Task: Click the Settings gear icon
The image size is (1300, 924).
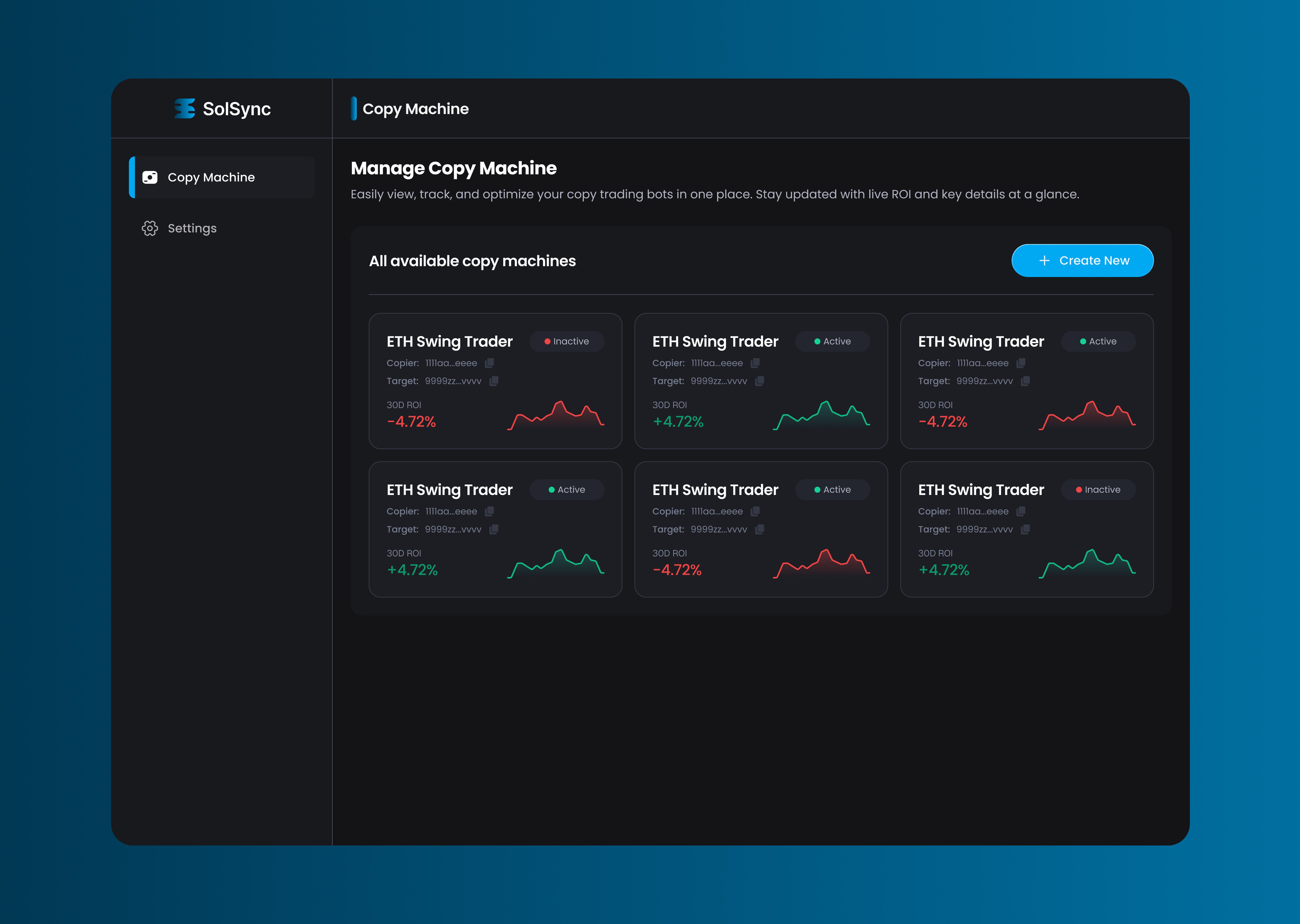Action: tap(150, 228)
